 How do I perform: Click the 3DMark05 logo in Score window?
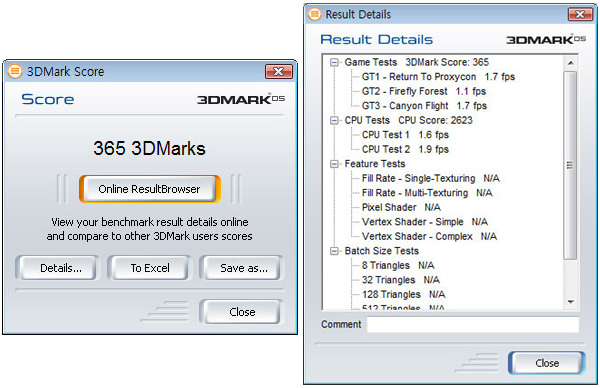pos(241,99)
